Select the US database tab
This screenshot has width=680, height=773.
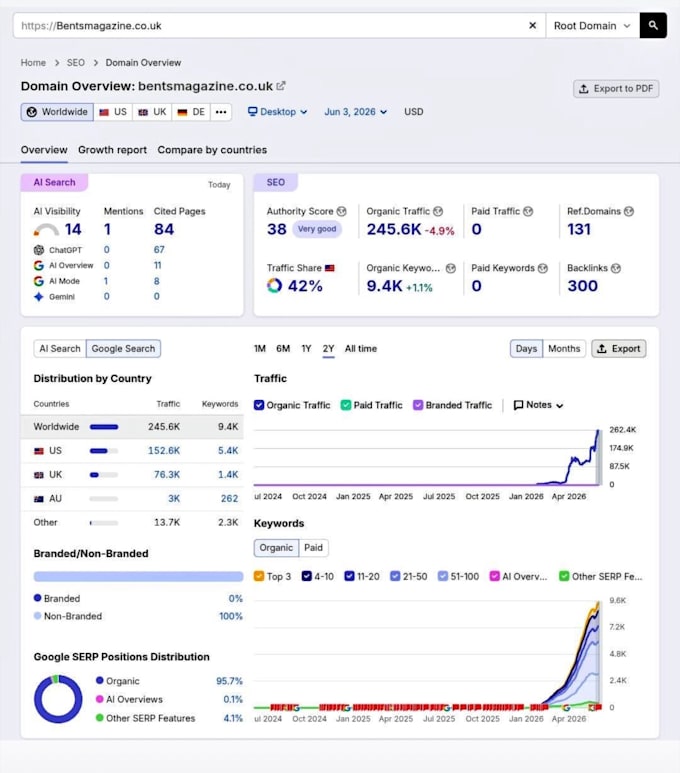tap(113, 112)
